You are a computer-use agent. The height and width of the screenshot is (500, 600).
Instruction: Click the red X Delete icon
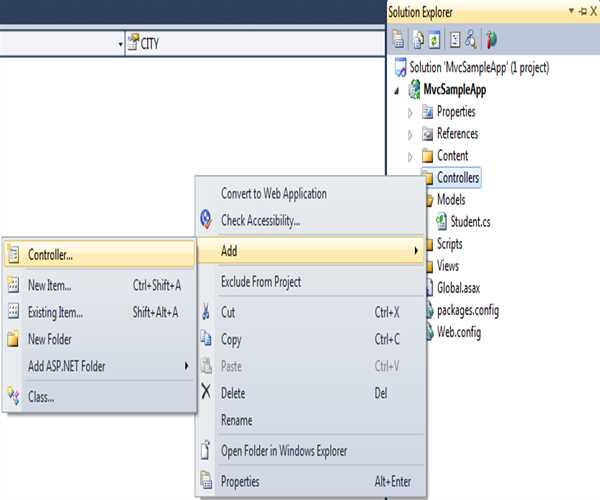pos(206,393)
